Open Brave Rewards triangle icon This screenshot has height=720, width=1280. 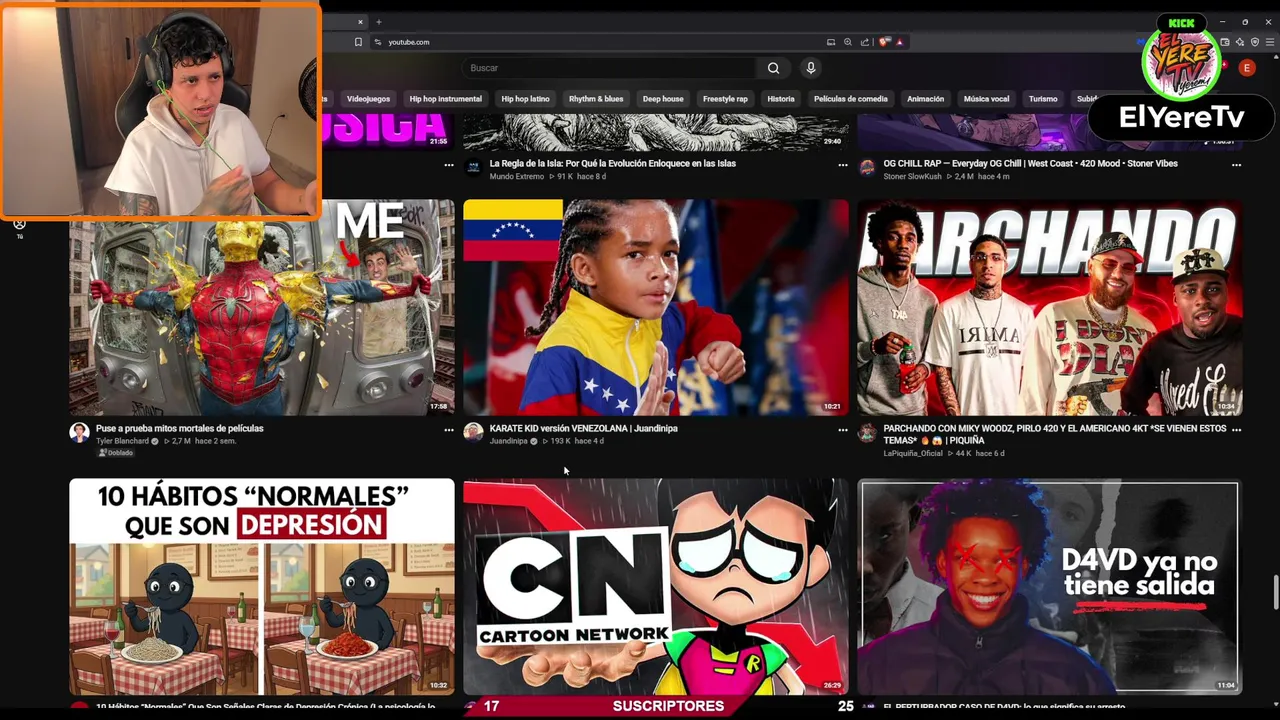pos(899,42)
